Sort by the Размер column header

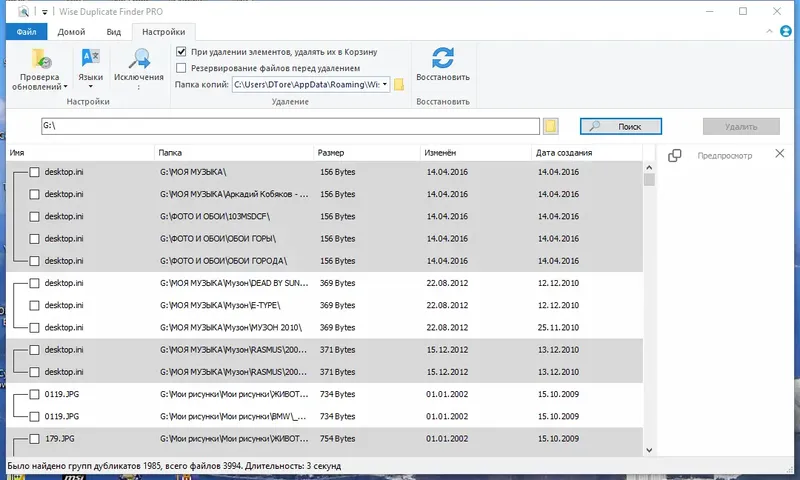pyautogui.click(x=367, y=153)
